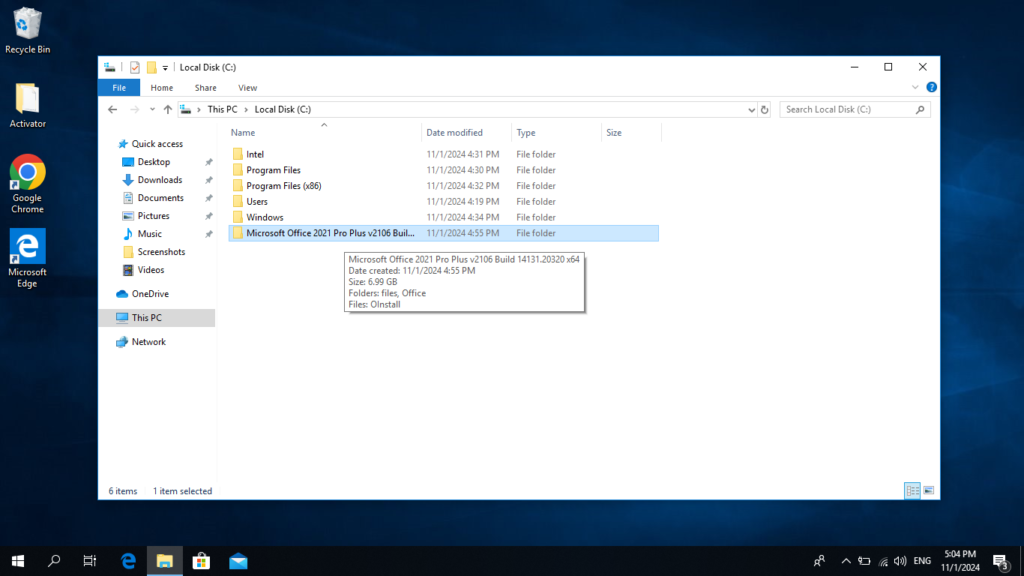Open the Customize Quick Access Toolbar dropdown
1024x576 pixels.
[x=165, y=68]
